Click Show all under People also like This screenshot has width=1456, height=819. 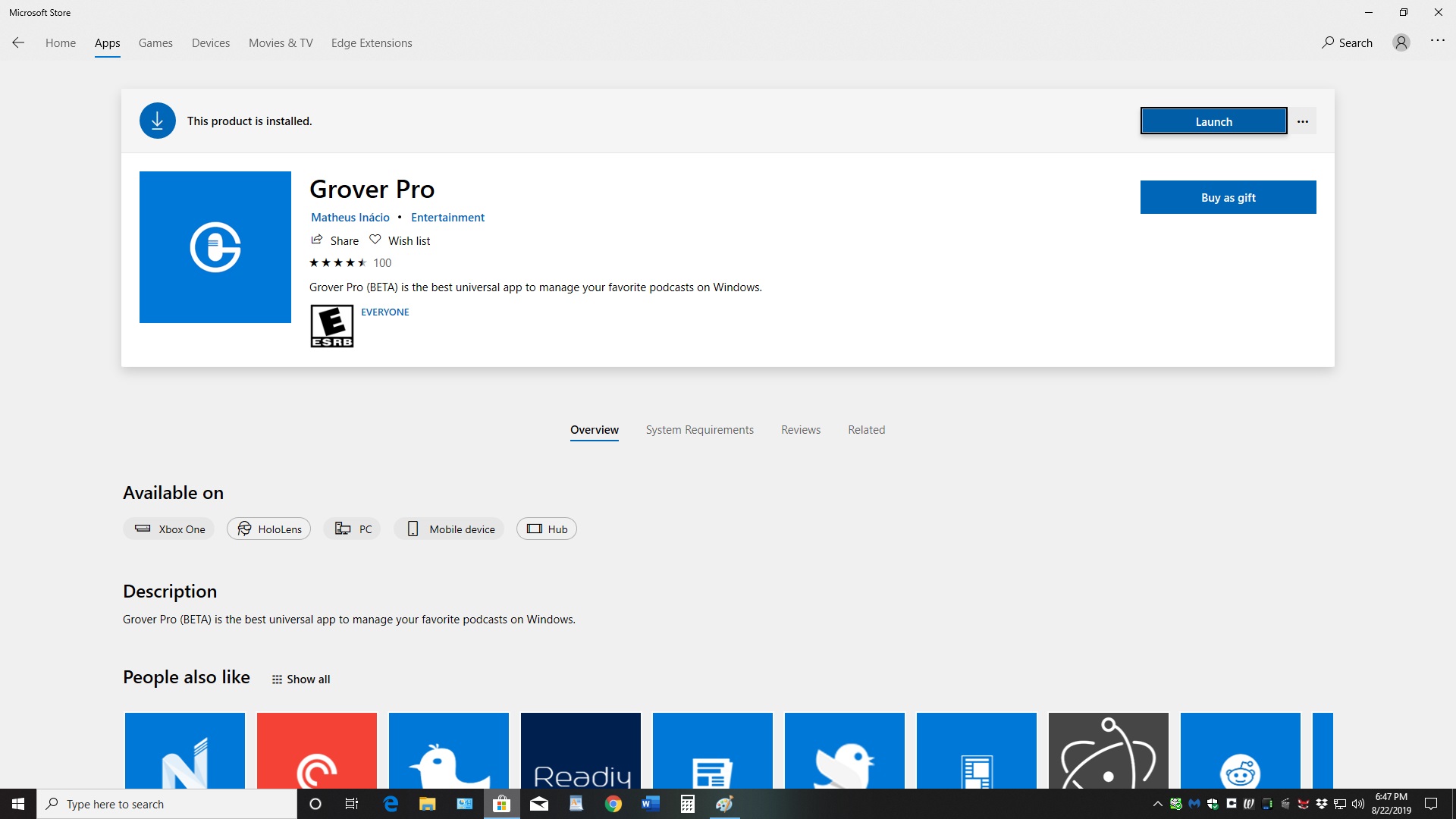tap(301, 679)
